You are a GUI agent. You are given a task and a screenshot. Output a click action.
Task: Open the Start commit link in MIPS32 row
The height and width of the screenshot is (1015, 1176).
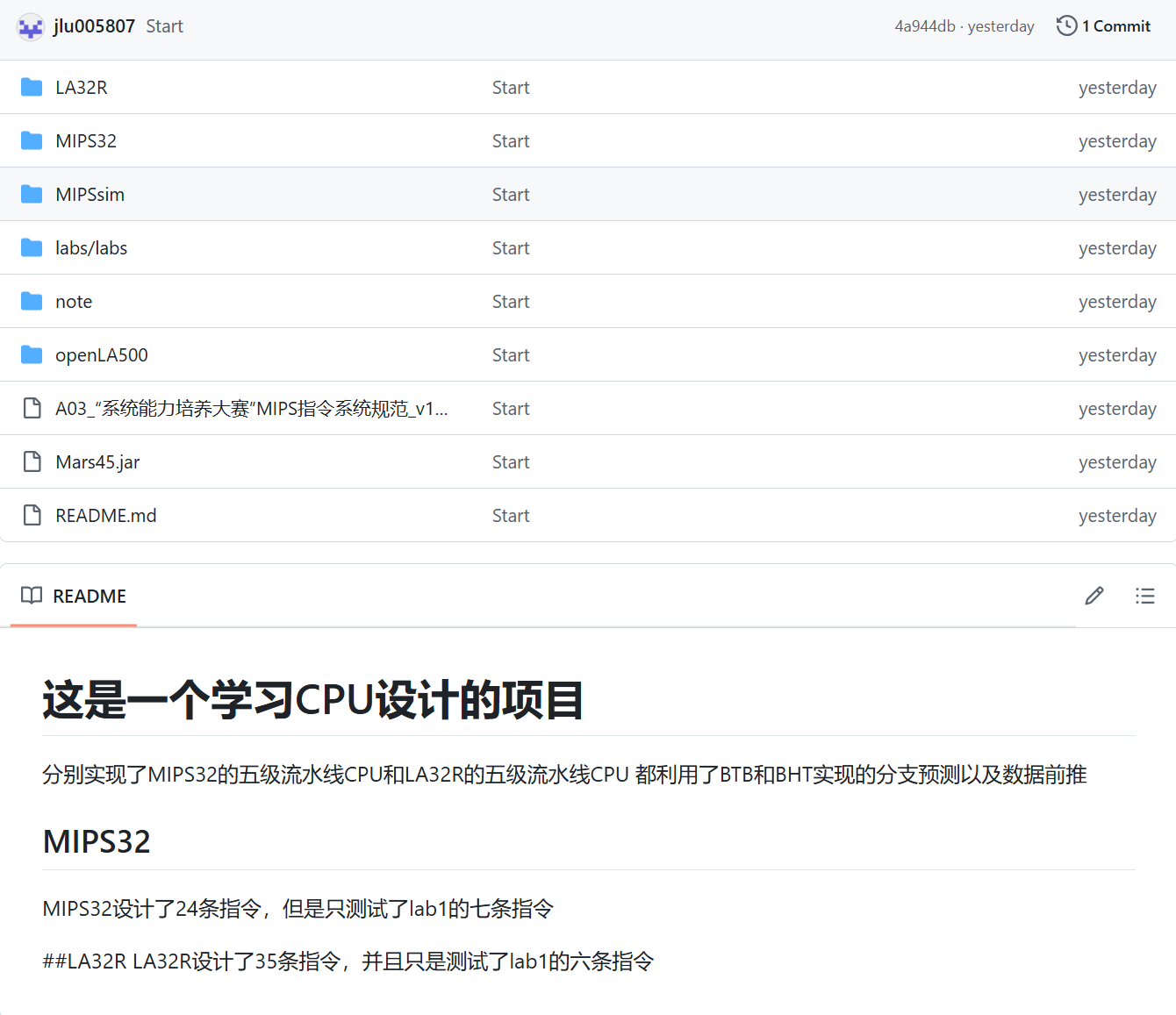click(x=511, y=141)
